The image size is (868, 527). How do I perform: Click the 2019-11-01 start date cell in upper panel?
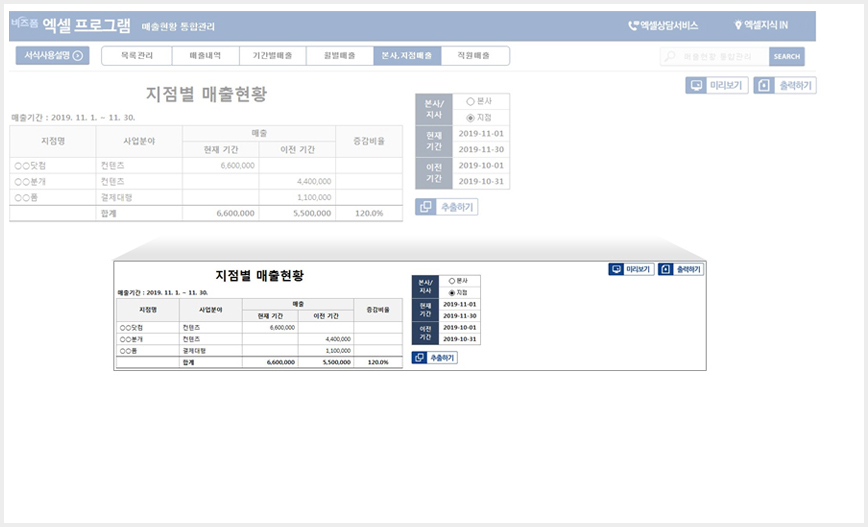click(x=481, y=133)
